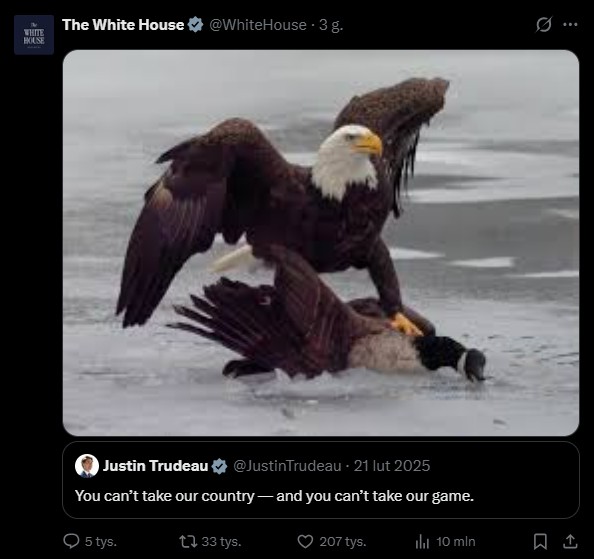This screenshot has width=594, height=559.
Task: Click The White House display name
Action: pos(123,25)
